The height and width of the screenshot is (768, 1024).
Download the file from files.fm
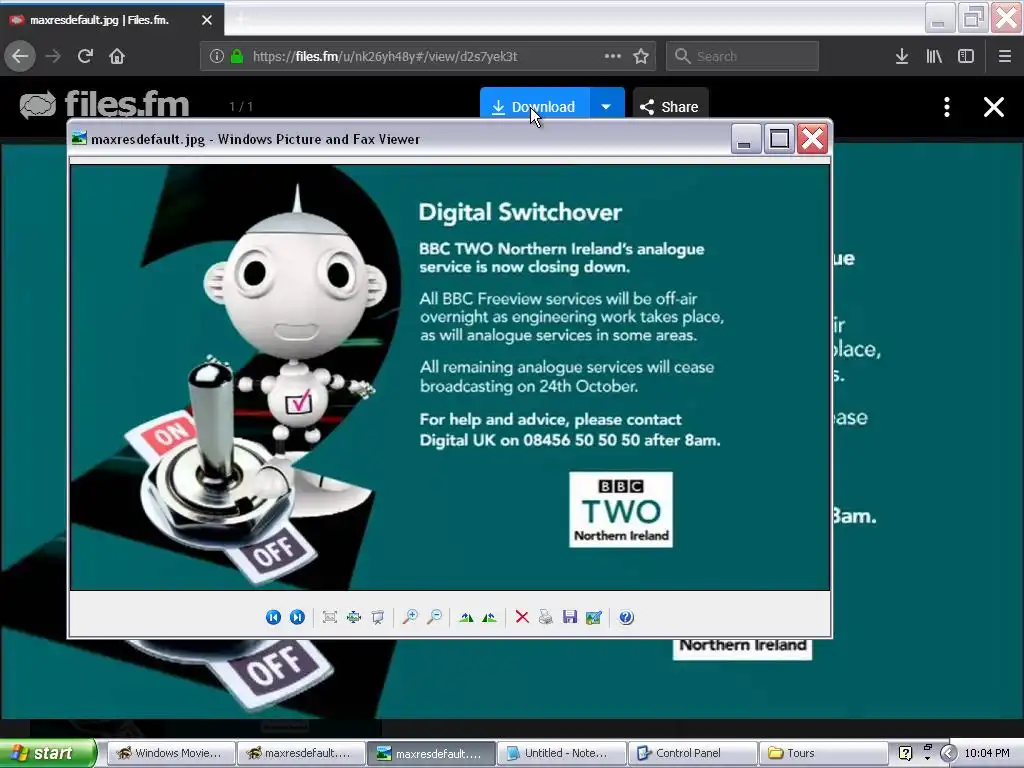tap(535, 104)
